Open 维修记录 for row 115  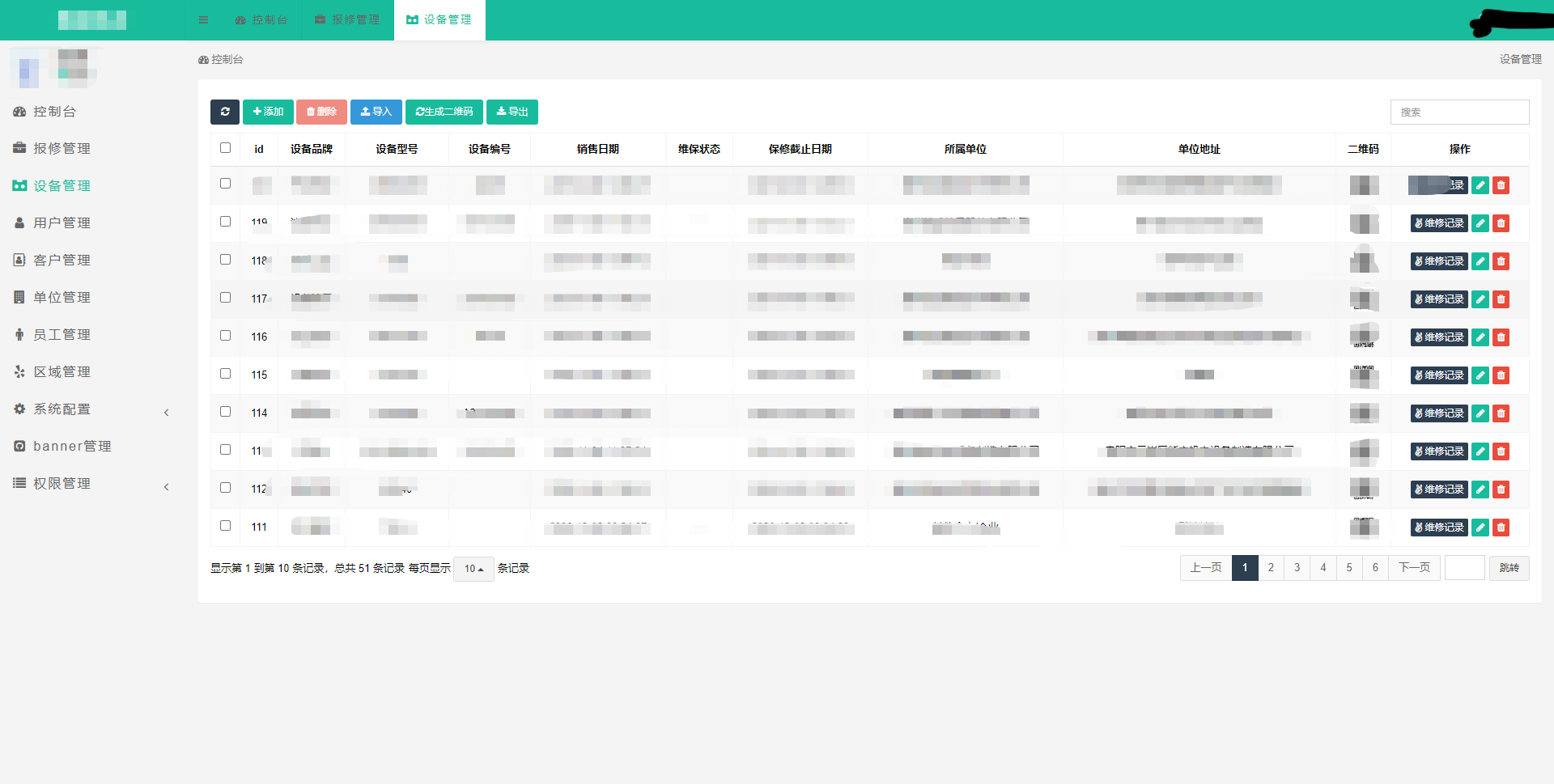[x=1438, y=375]
